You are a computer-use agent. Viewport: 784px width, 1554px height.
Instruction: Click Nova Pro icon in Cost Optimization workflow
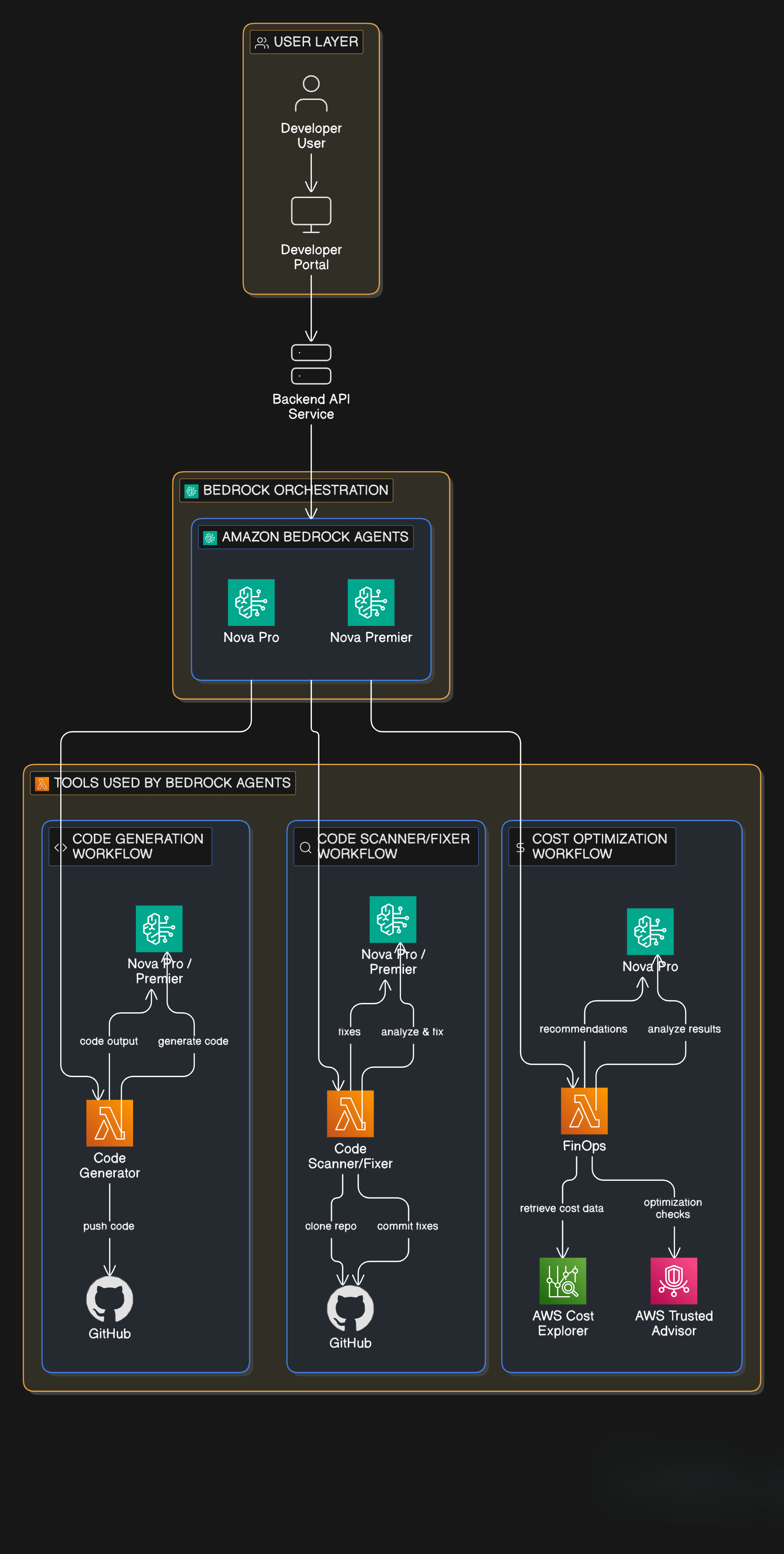click(x=650, y=931)
